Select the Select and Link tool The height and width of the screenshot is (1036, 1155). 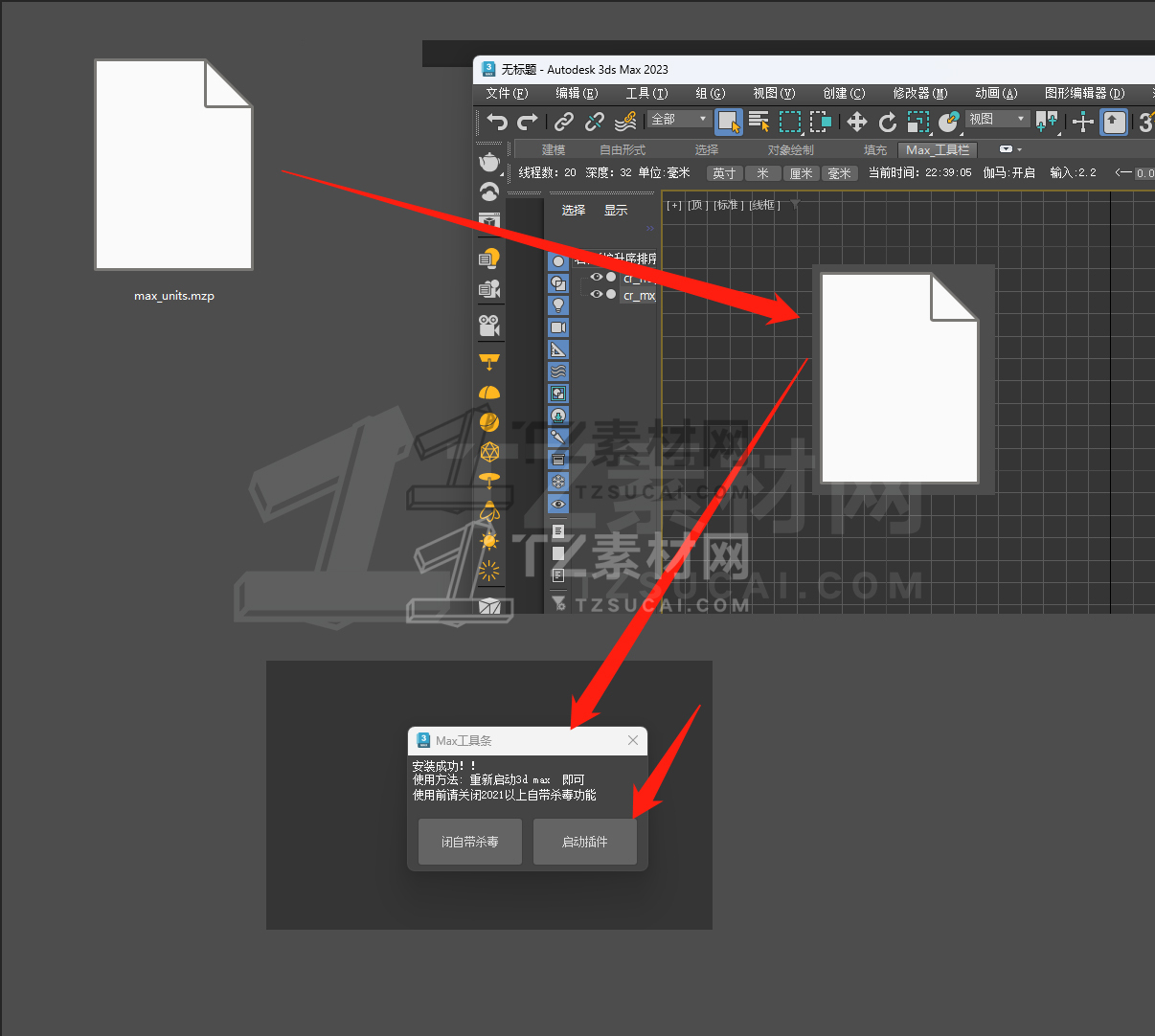click(564, 122)
